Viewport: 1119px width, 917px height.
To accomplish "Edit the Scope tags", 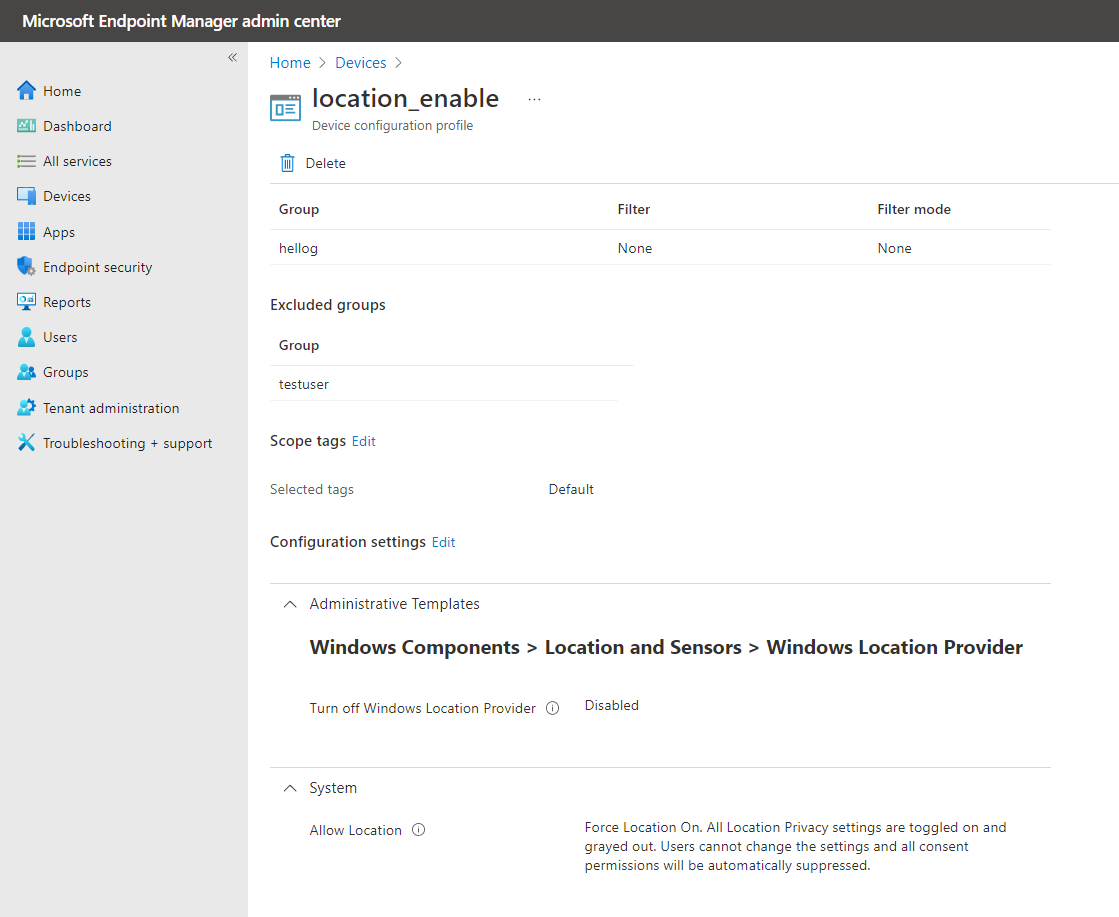I will (x=363, y=441).
